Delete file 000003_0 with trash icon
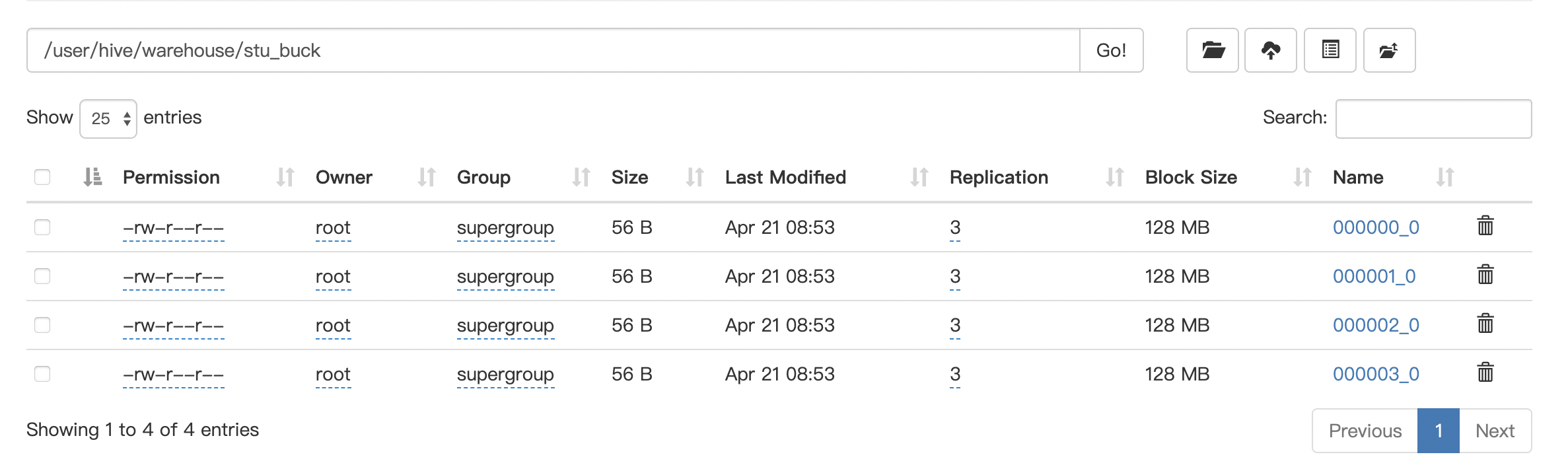 [x=1485, y=373]
